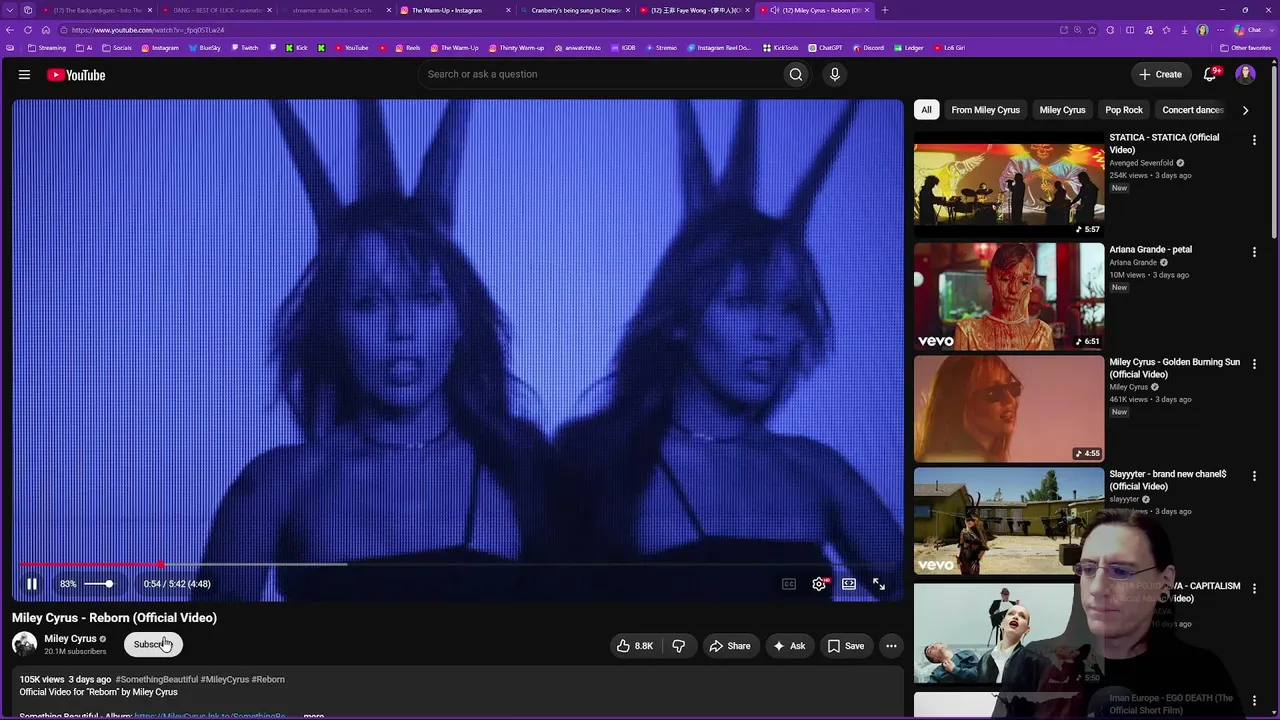Reload the page in the browser
Viewport: 1280px width, 720px height.
click(27, 30)
